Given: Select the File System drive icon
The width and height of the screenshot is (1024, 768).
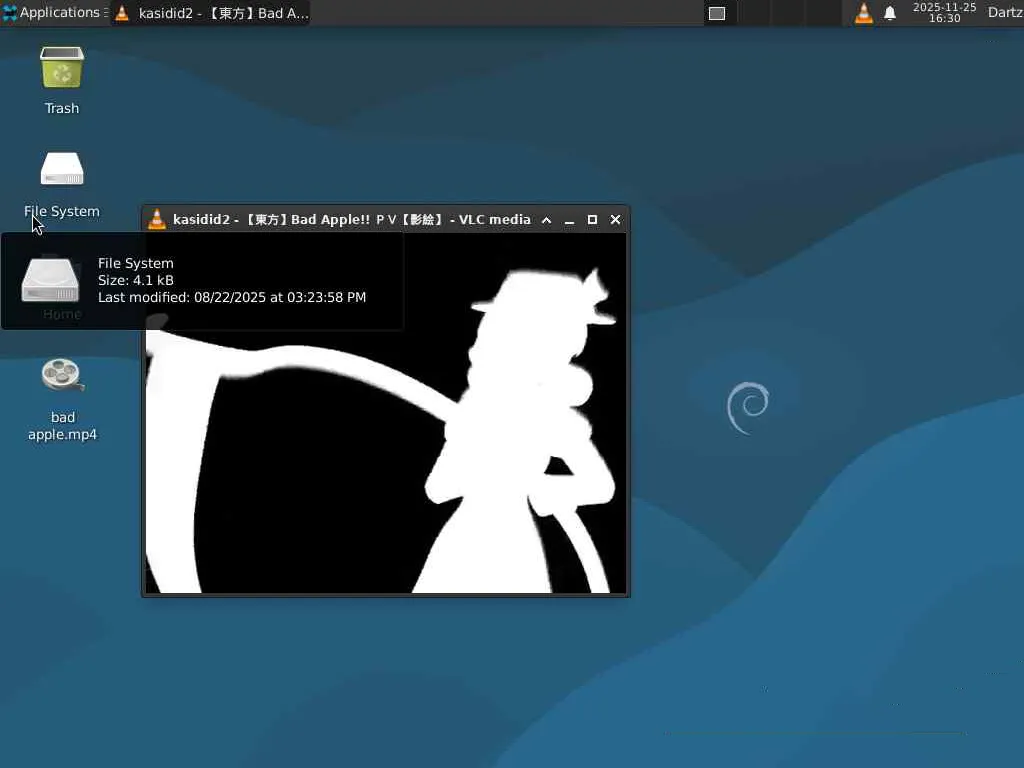Looking at the screenshot, I should point(62,169).
